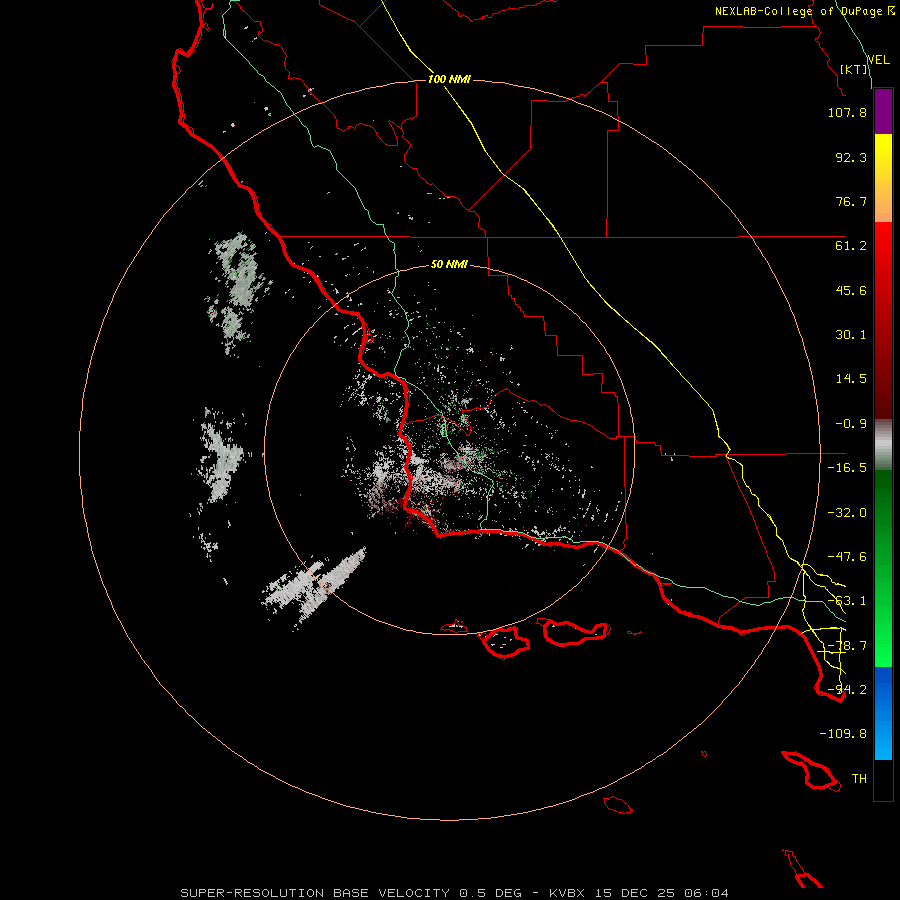This screenshot has width=900, height=900.
Task: Click the 50 NMI range ring label
Action: point(449,264)
